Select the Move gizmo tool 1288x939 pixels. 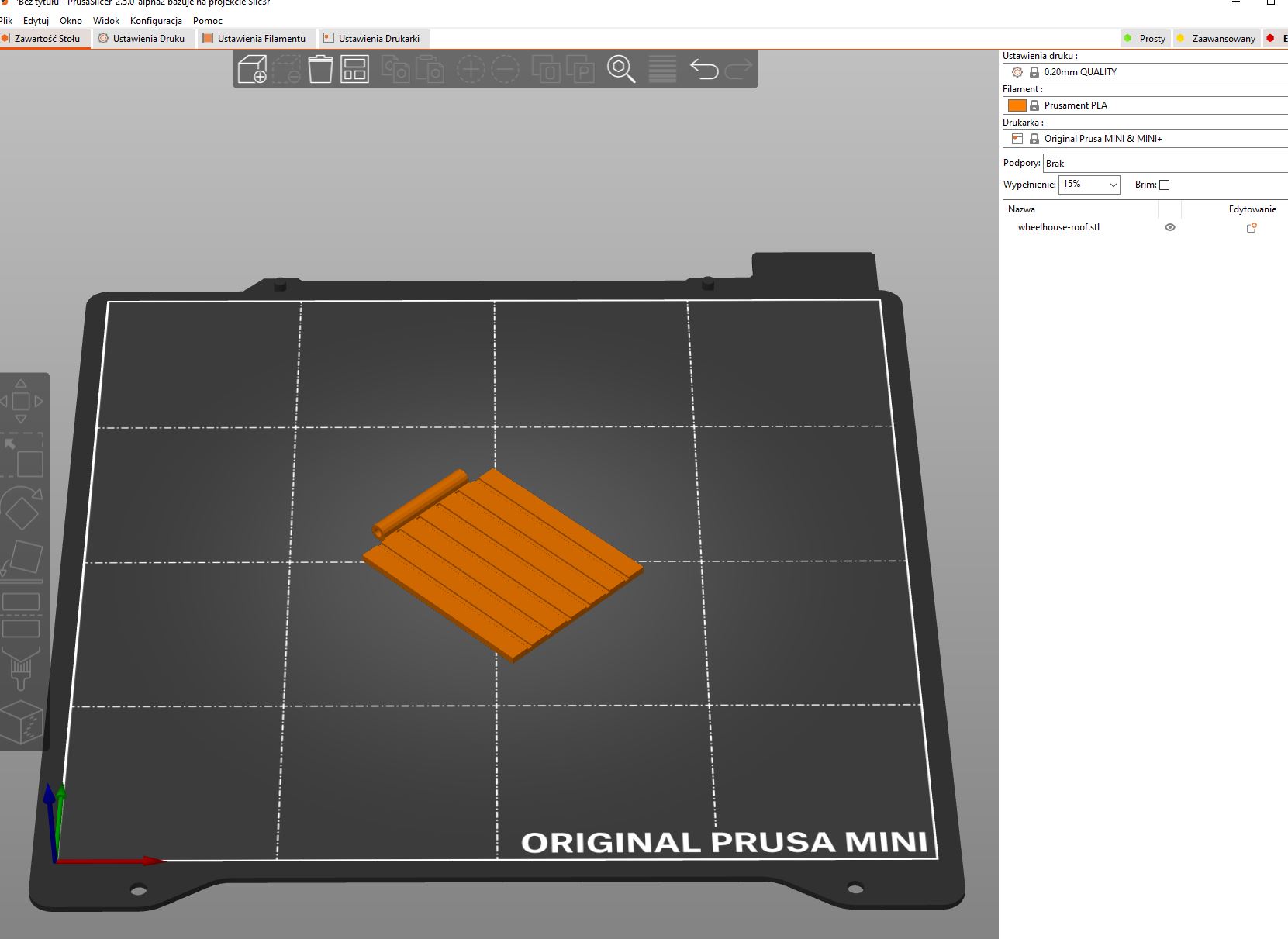pos(21,401)
